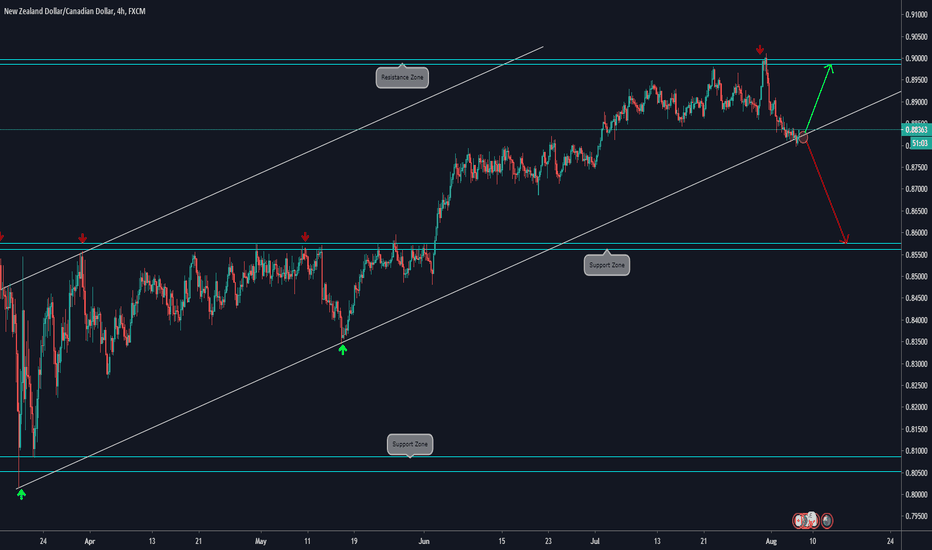Click the New Zealand Dollar/Canadian Dollar chart title
Viewport: 932px width, 550px height.
pos(74,11)
